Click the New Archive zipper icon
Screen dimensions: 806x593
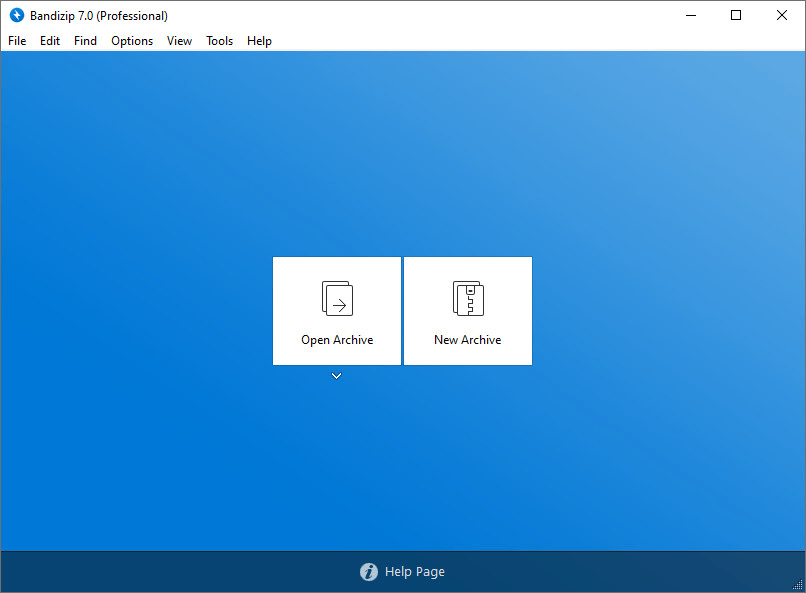point(468,298)
